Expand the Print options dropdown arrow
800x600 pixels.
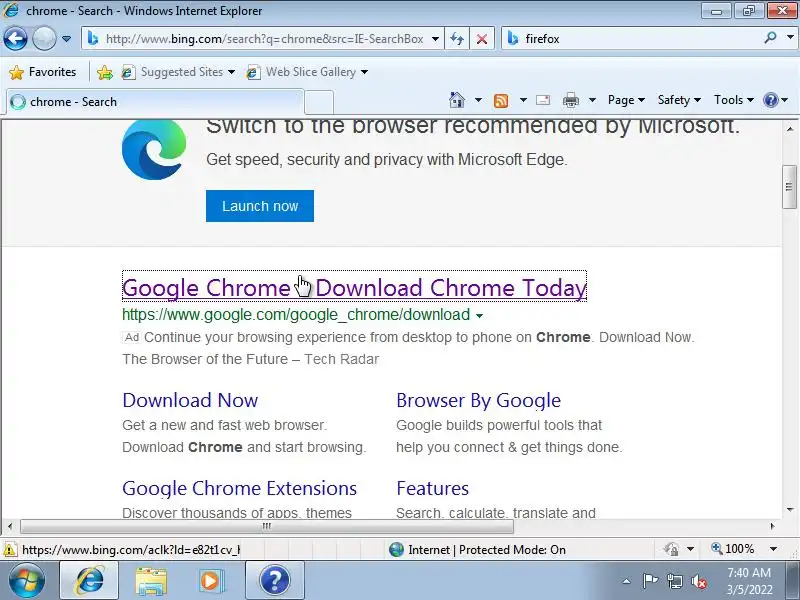pos(592,100)
